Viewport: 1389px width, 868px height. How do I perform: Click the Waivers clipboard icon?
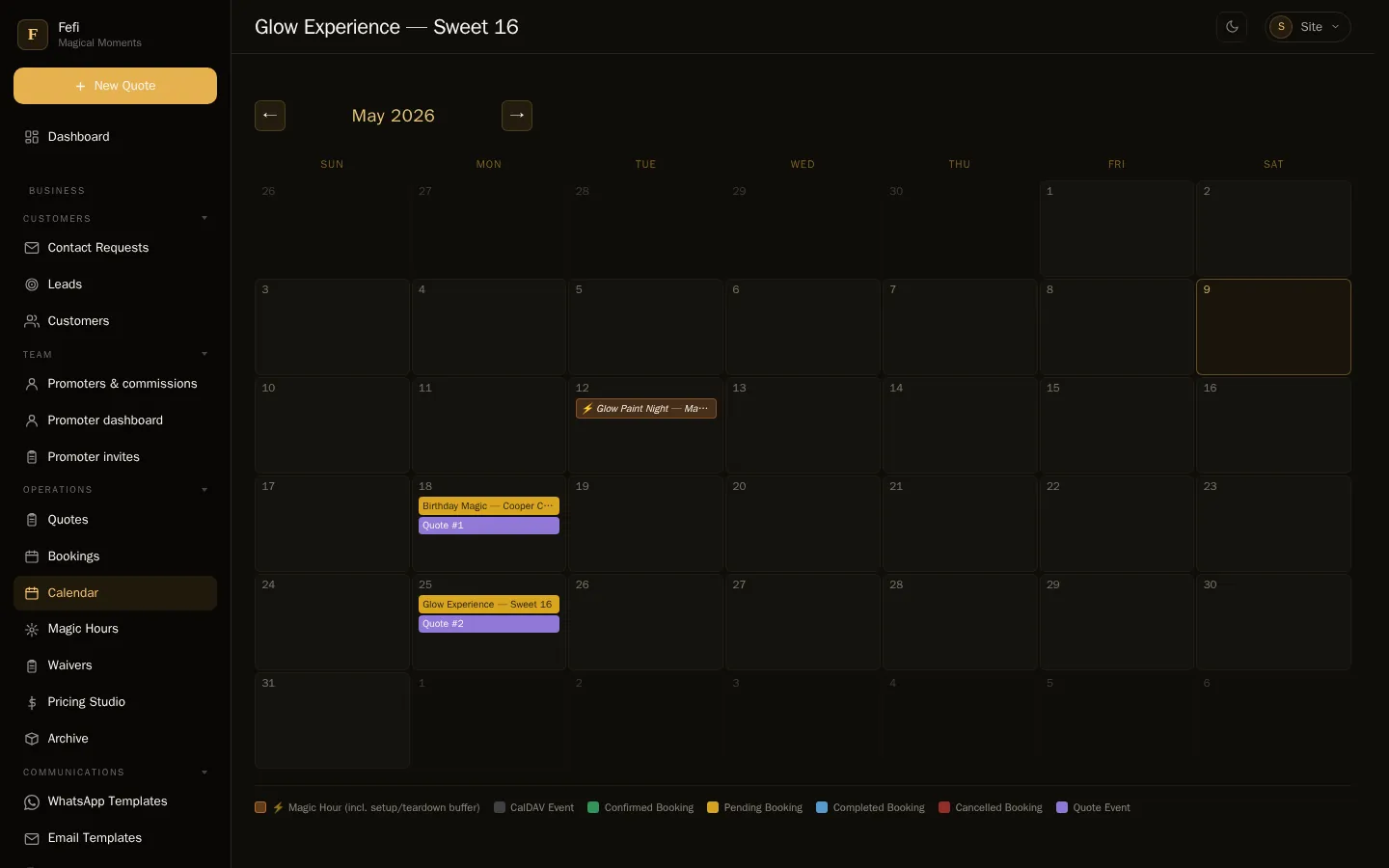coord(32,665)
